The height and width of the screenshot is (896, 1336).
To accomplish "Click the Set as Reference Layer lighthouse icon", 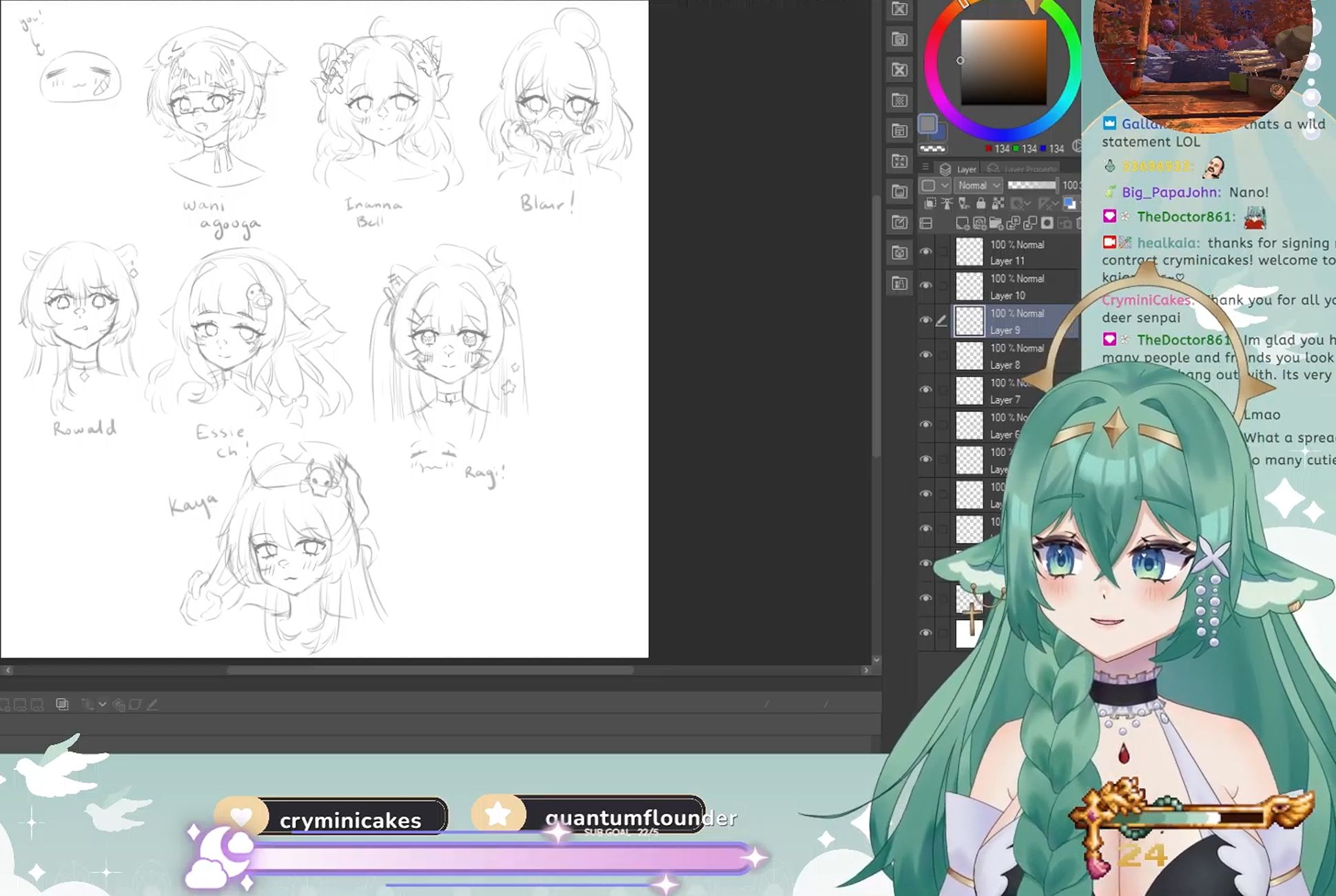I will coord(947,203).
